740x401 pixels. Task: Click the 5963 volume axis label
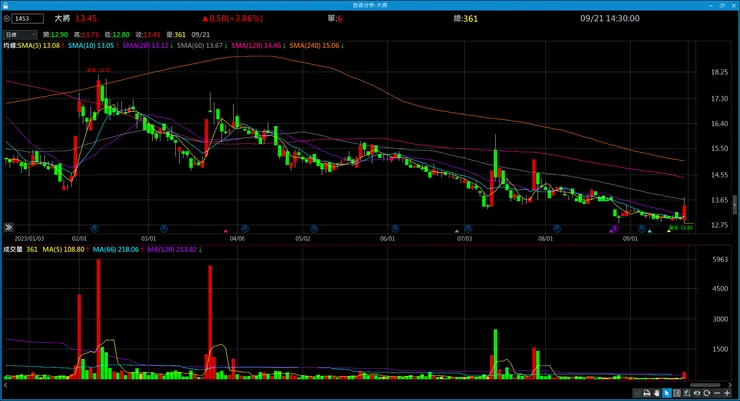pos(720,259)
